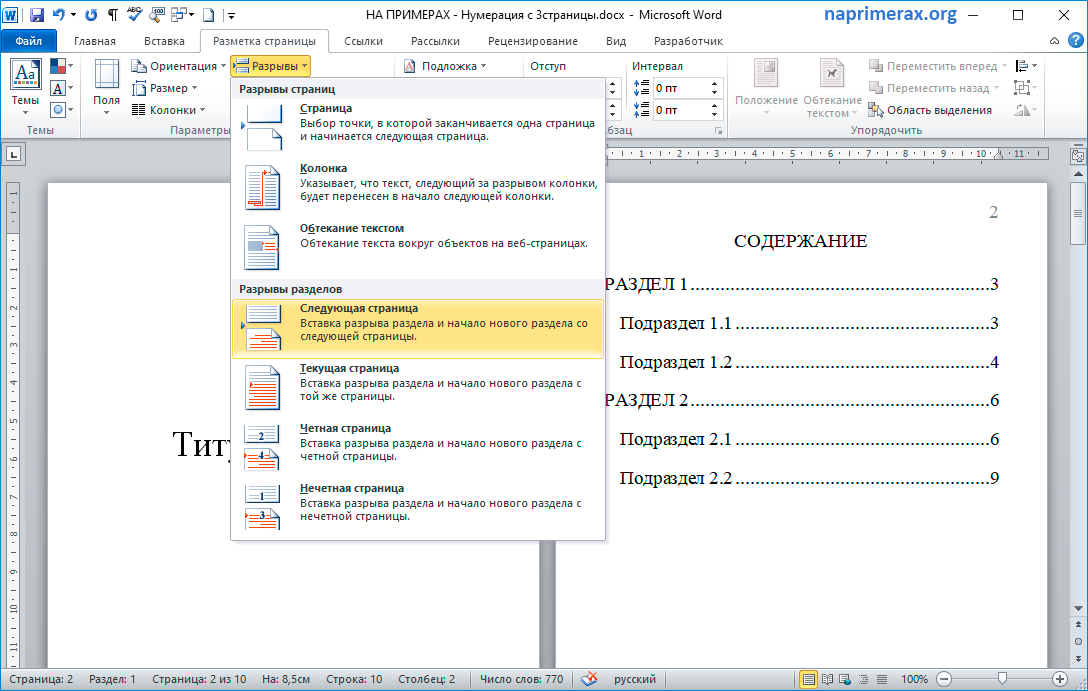Open Customize Quick Access Toolbar arrow

(x=232, y=15)
